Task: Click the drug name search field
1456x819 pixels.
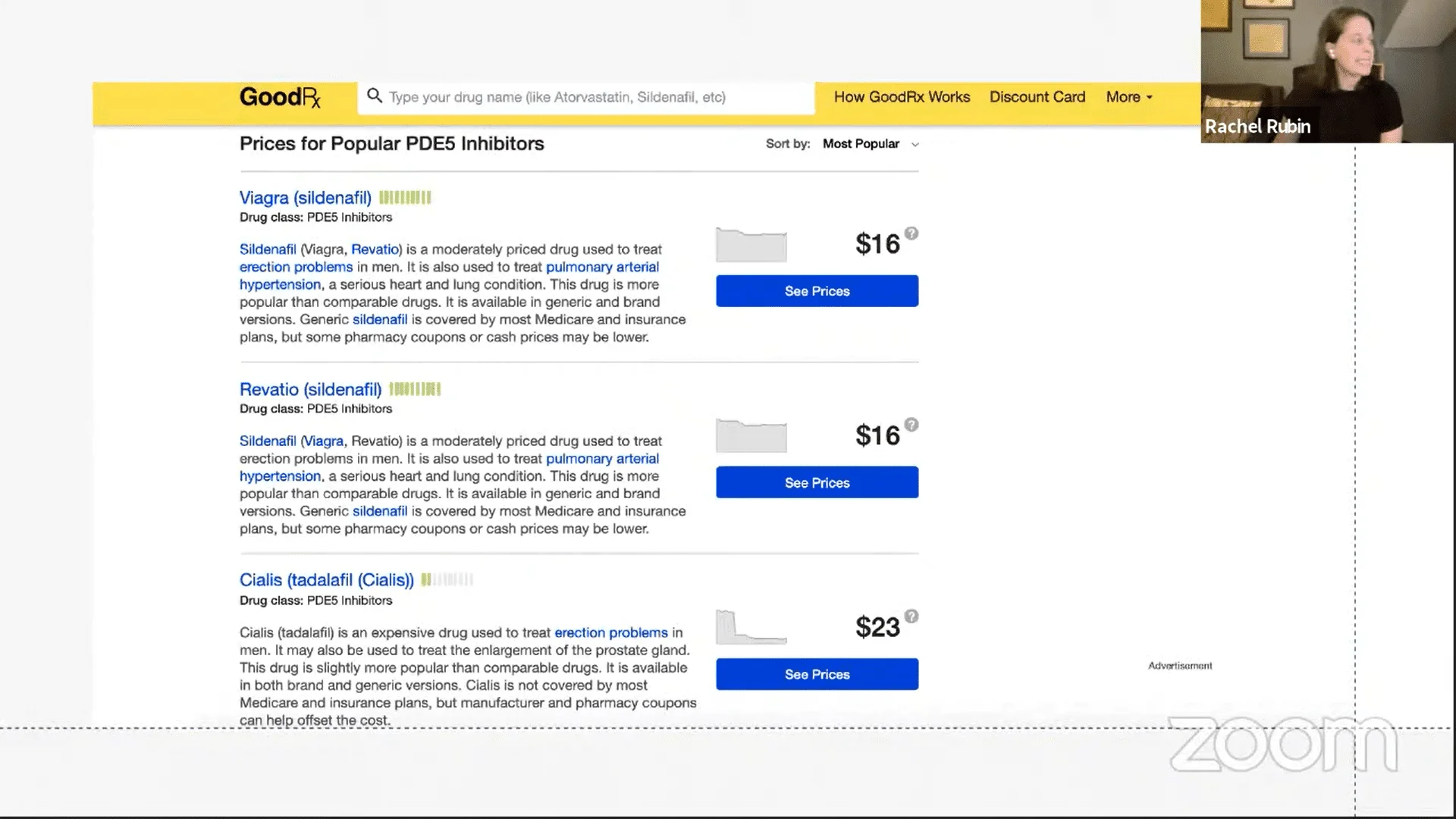Action: point(586,97)
